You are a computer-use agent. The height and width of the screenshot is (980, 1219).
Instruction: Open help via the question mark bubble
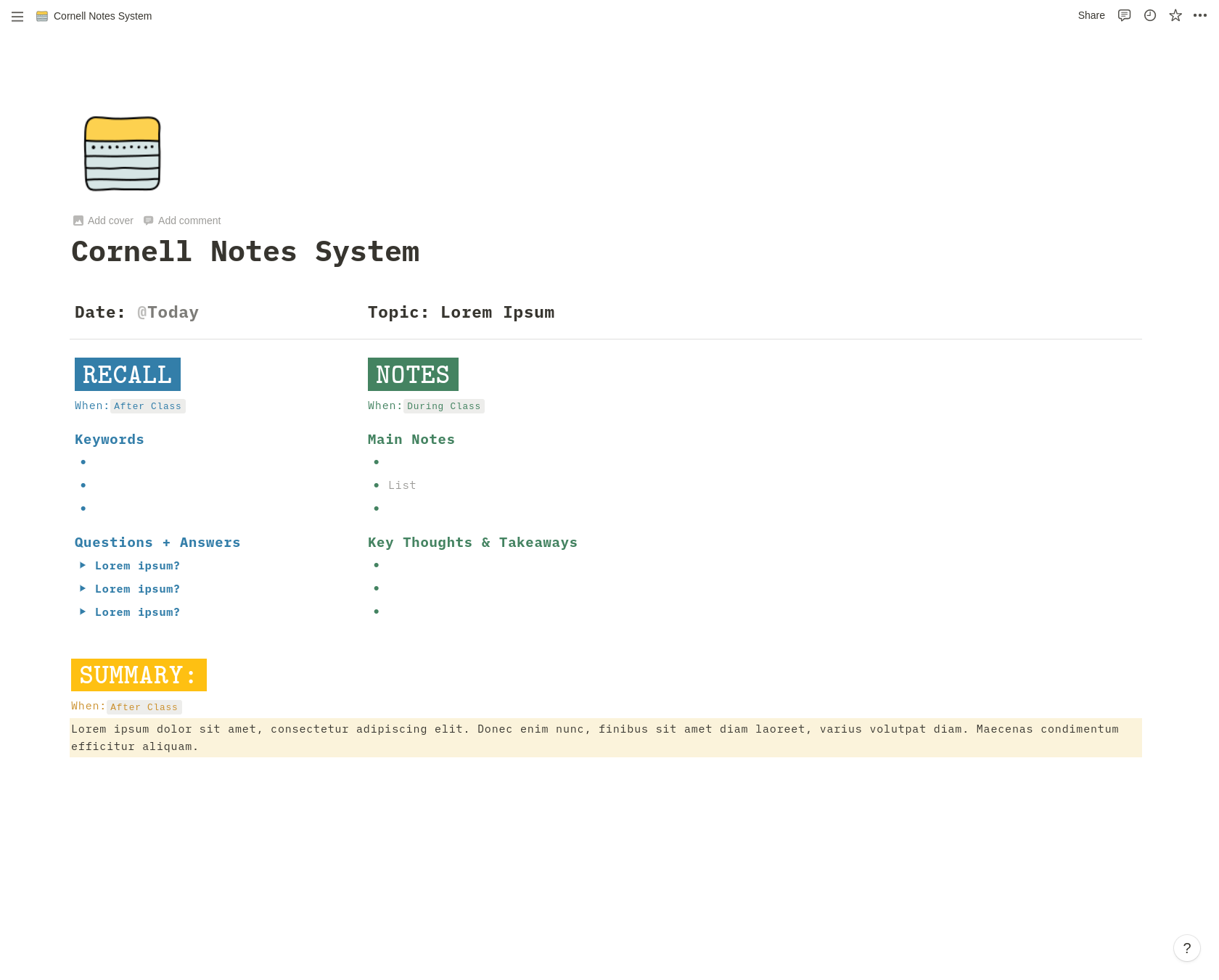click(1188, 948)
